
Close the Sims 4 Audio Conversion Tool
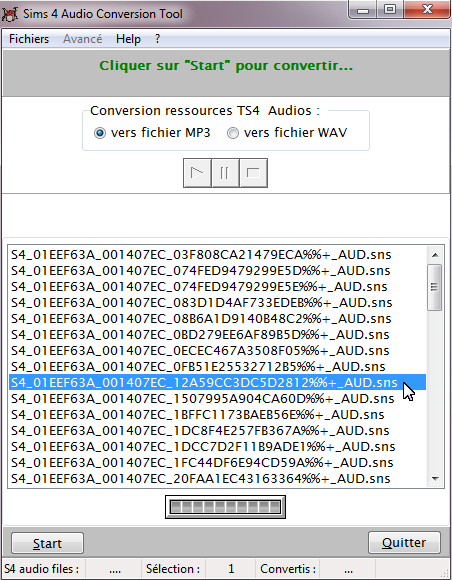pyautogui.click(x=427, y=10)
